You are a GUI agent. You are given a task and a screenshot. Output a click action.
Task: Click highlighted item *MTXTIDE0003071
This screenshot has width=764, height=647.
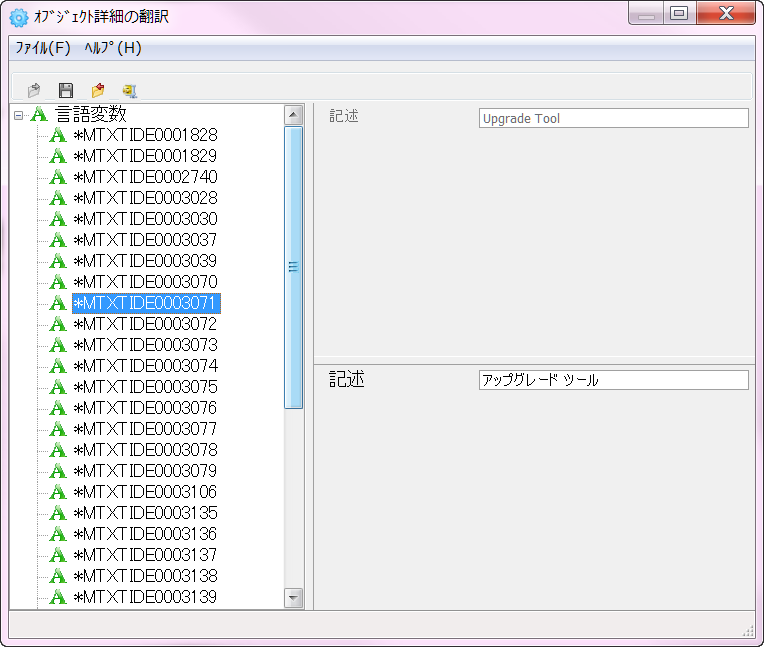tap(146, 303)
